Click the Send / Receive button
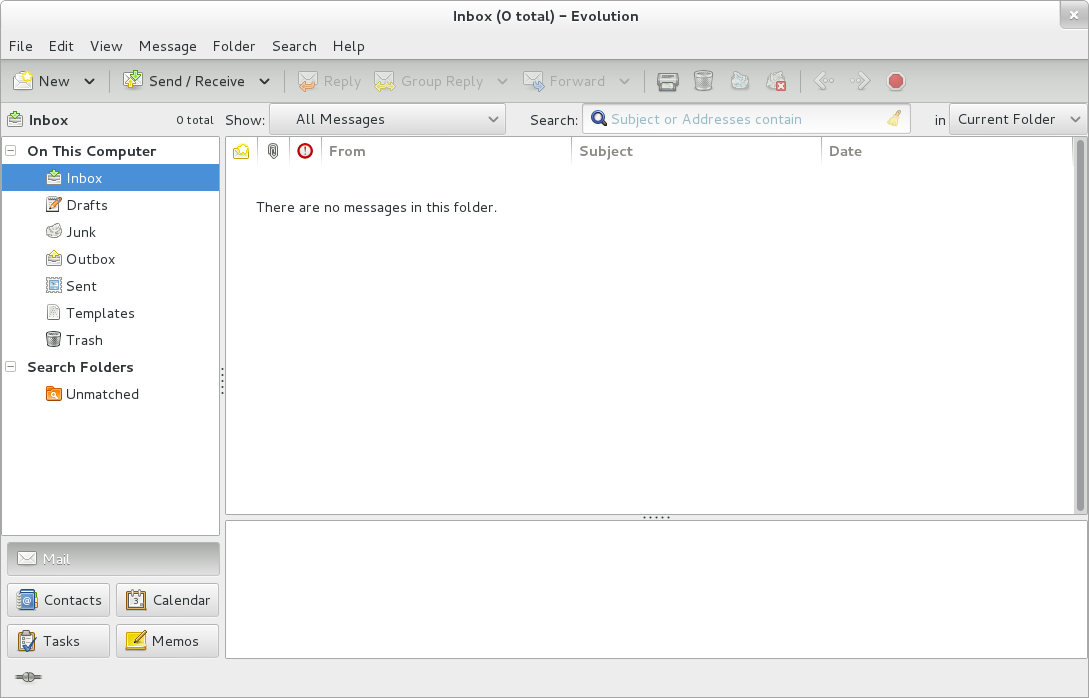 click(x=185, y=82)
